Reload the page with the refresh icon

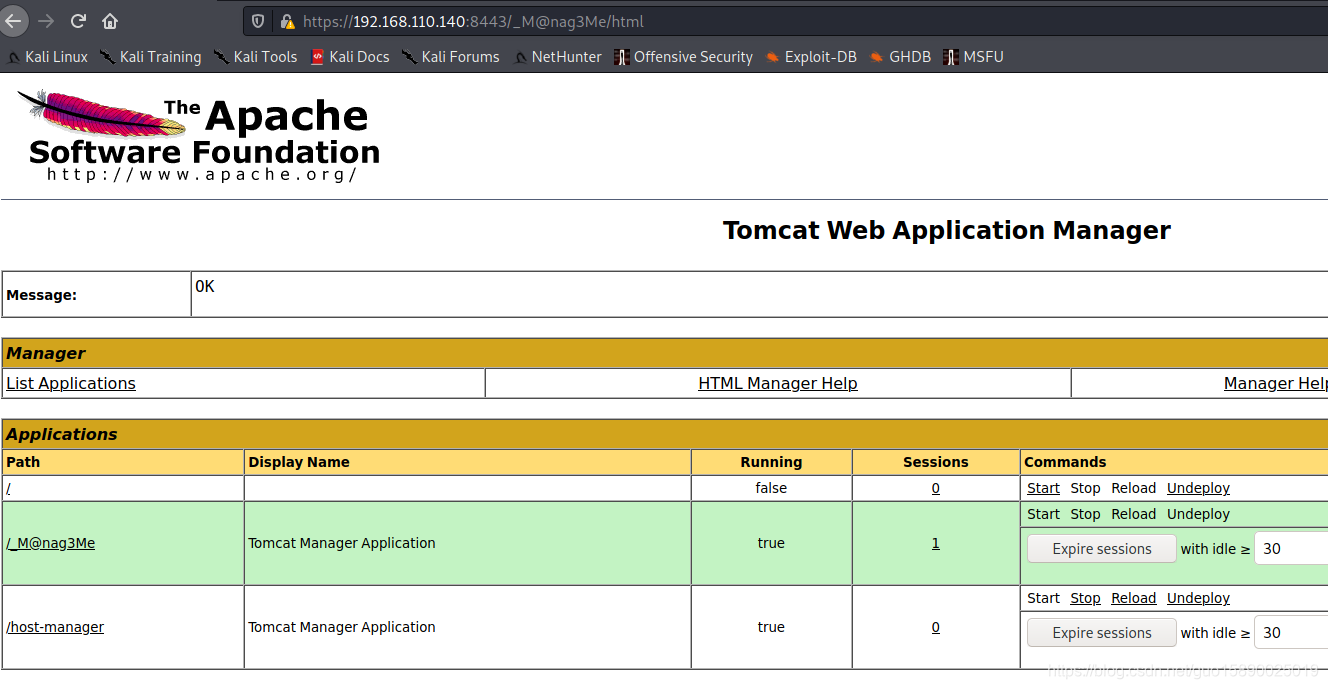[78, 21]
